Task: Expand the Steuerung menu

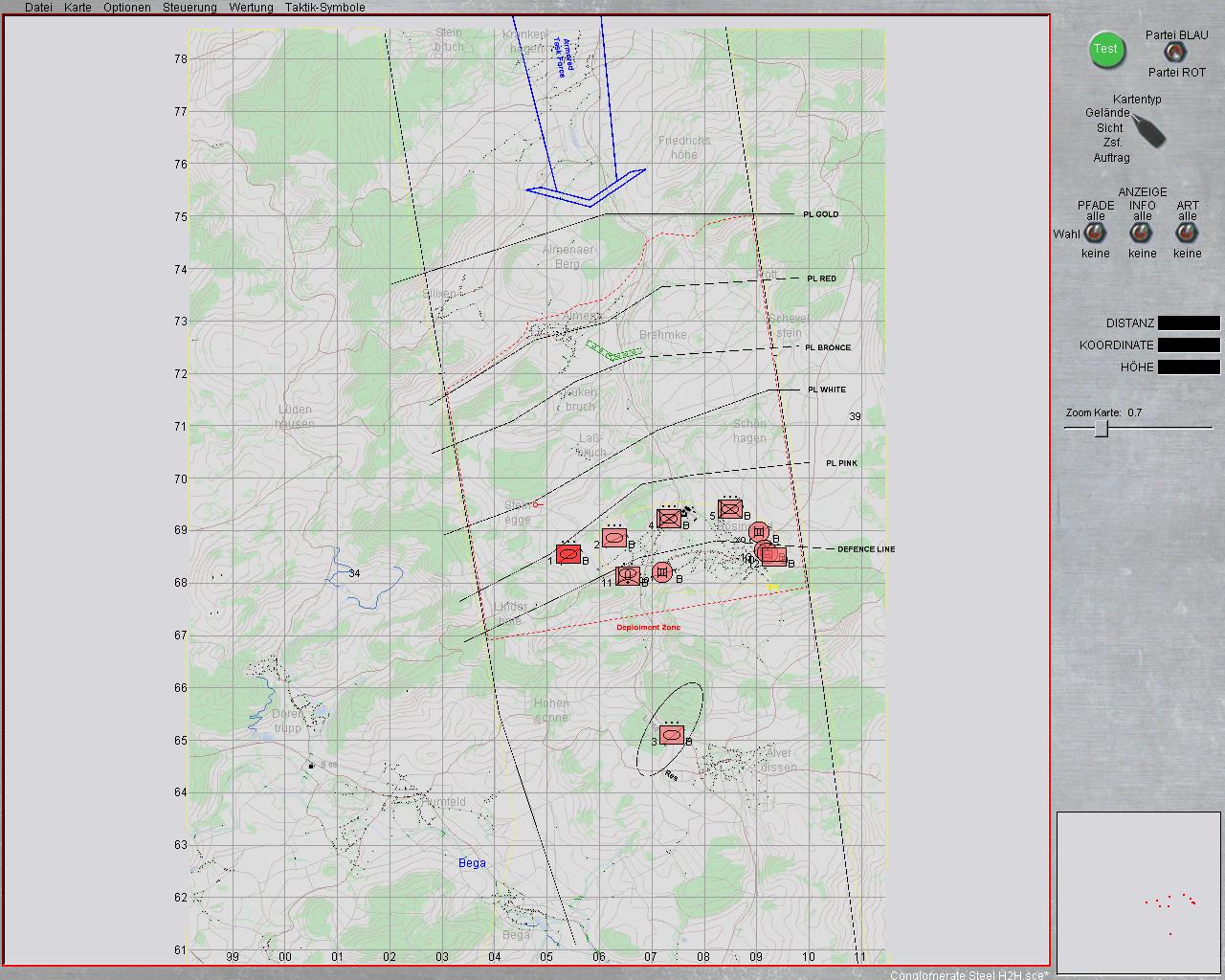Action: [x=189, y=8]
